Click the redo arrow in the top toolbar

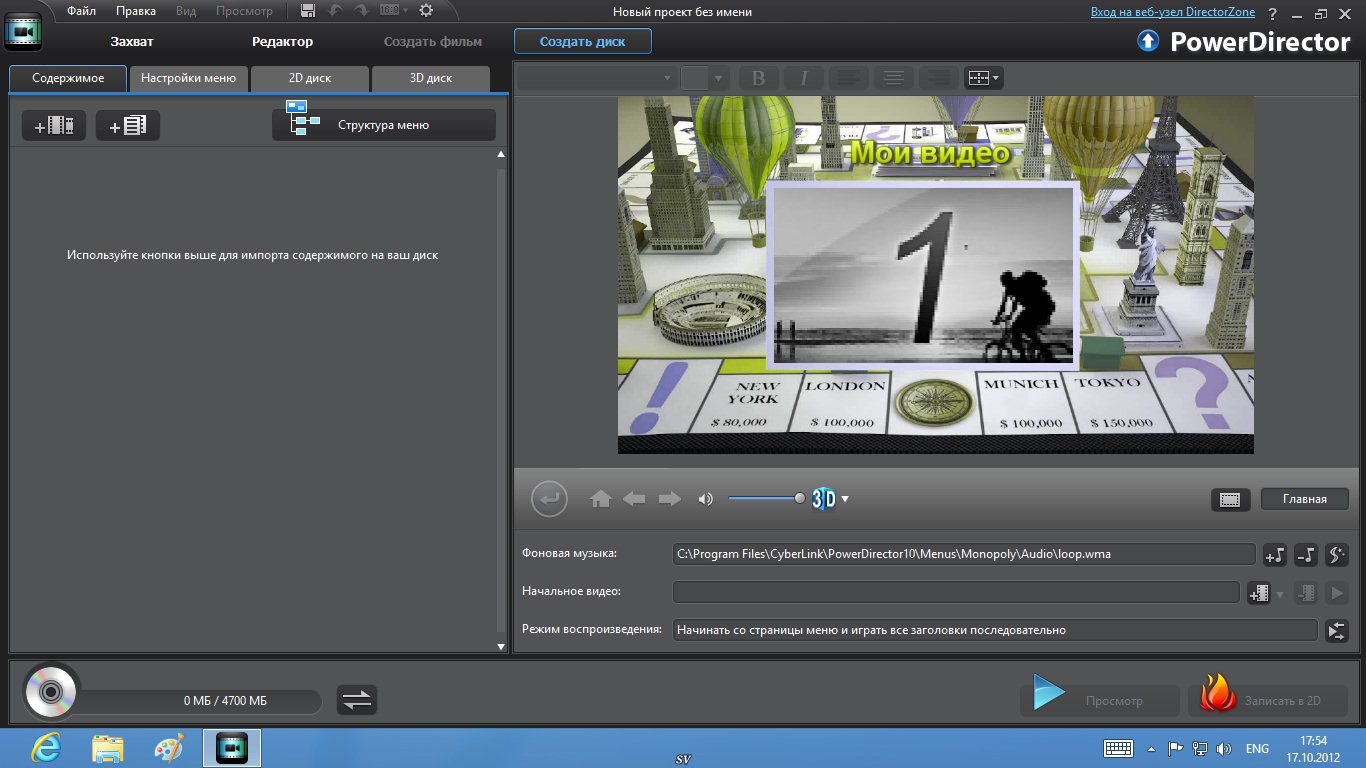361,11
